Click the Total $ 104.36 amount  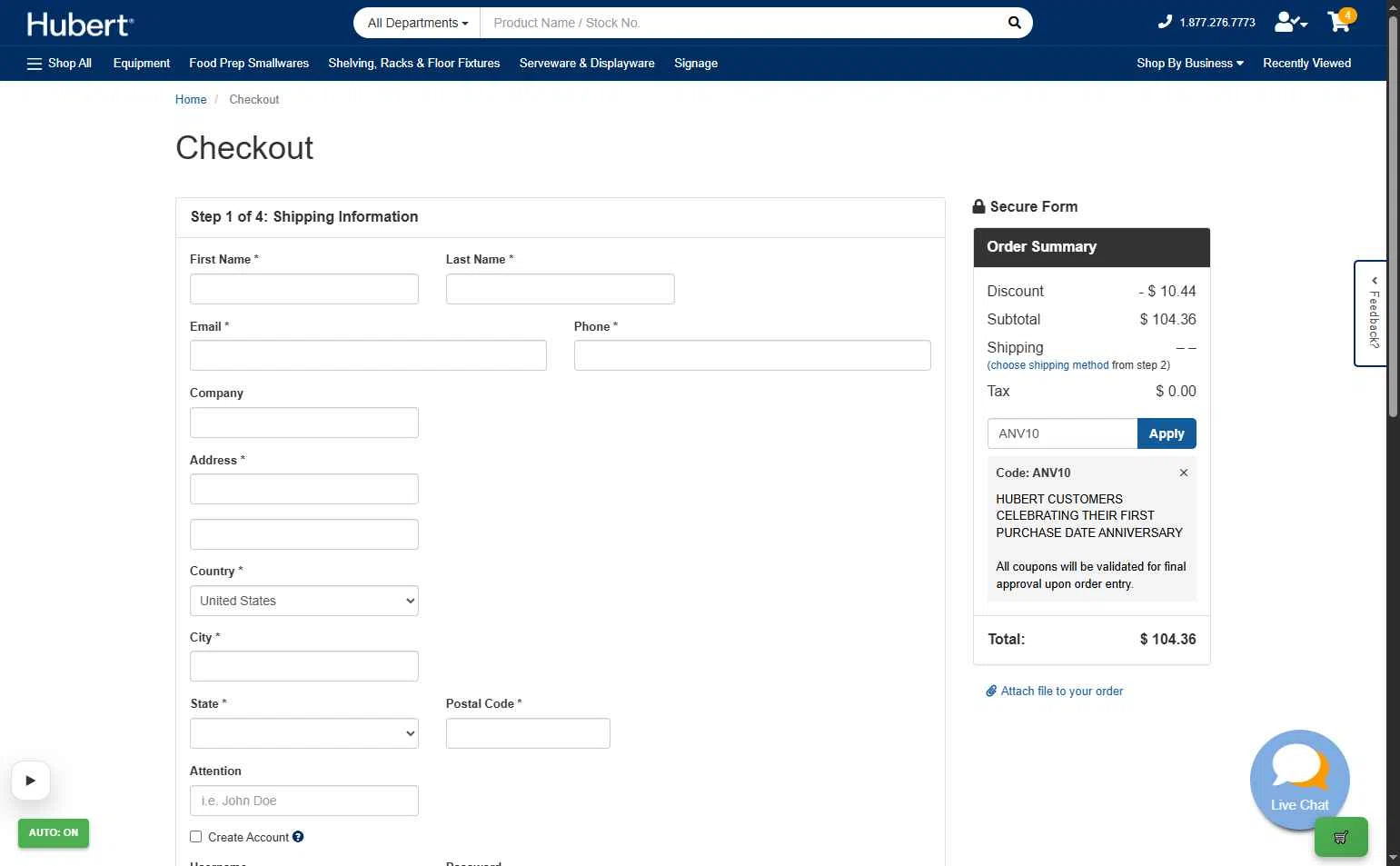(x=1167, y=640)
